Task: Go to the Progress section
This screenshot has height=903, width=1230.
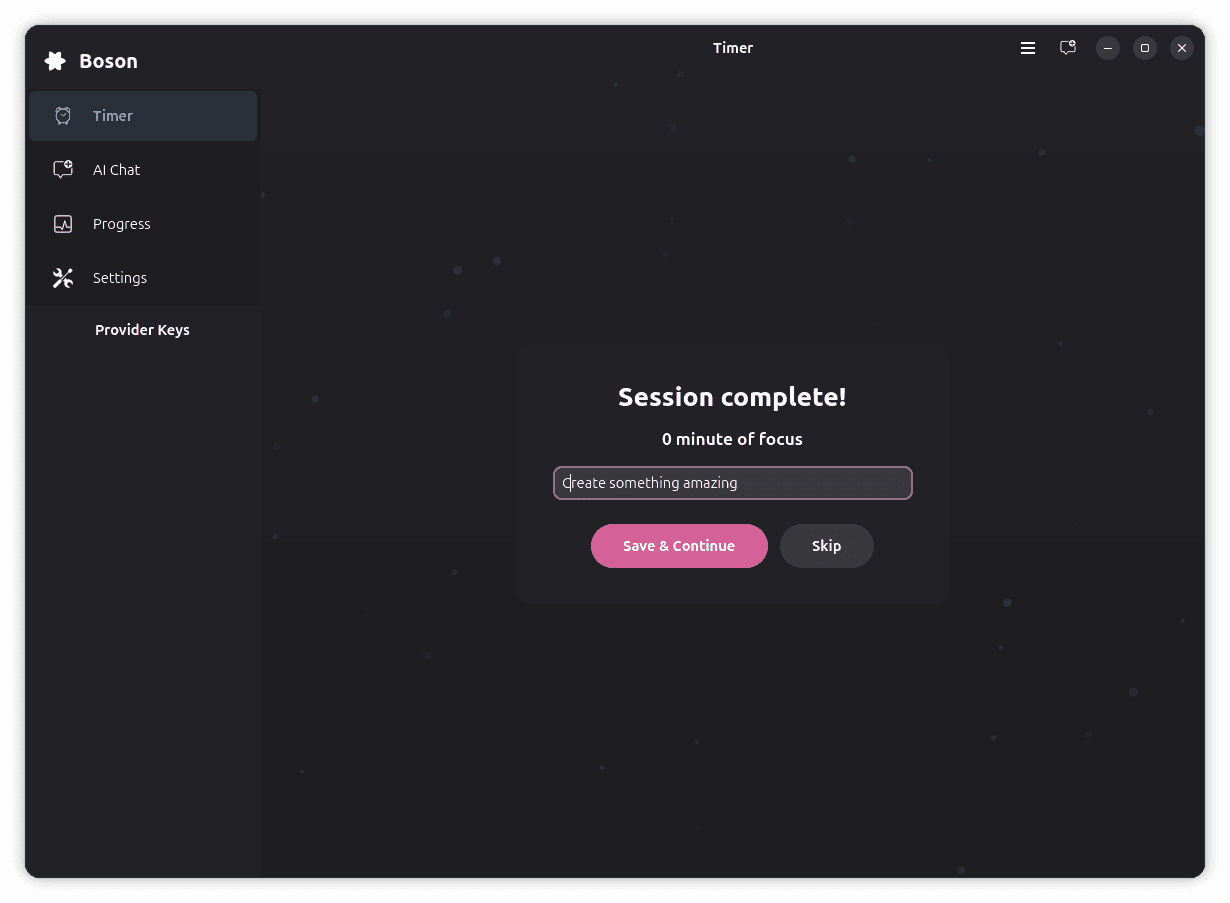Action: [x=143, y=224]
